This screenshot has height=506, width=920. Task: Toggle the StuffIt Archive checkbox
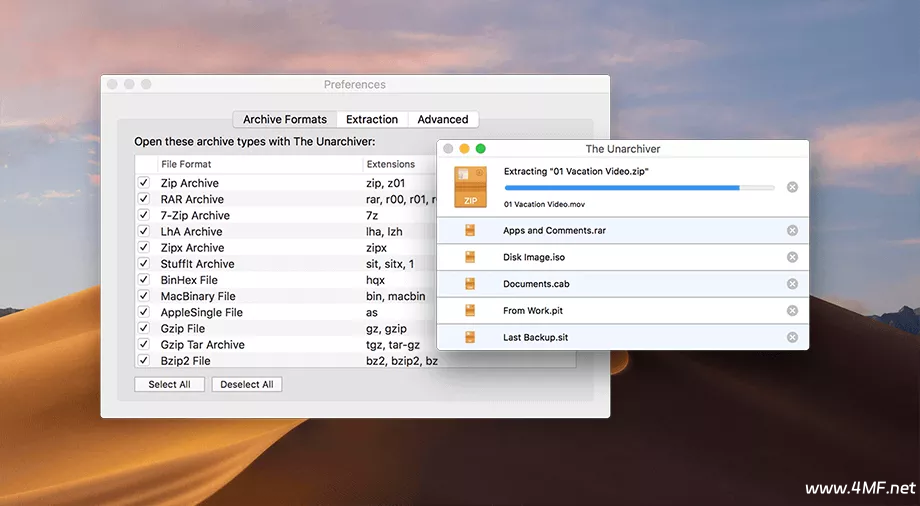point(144,264)
